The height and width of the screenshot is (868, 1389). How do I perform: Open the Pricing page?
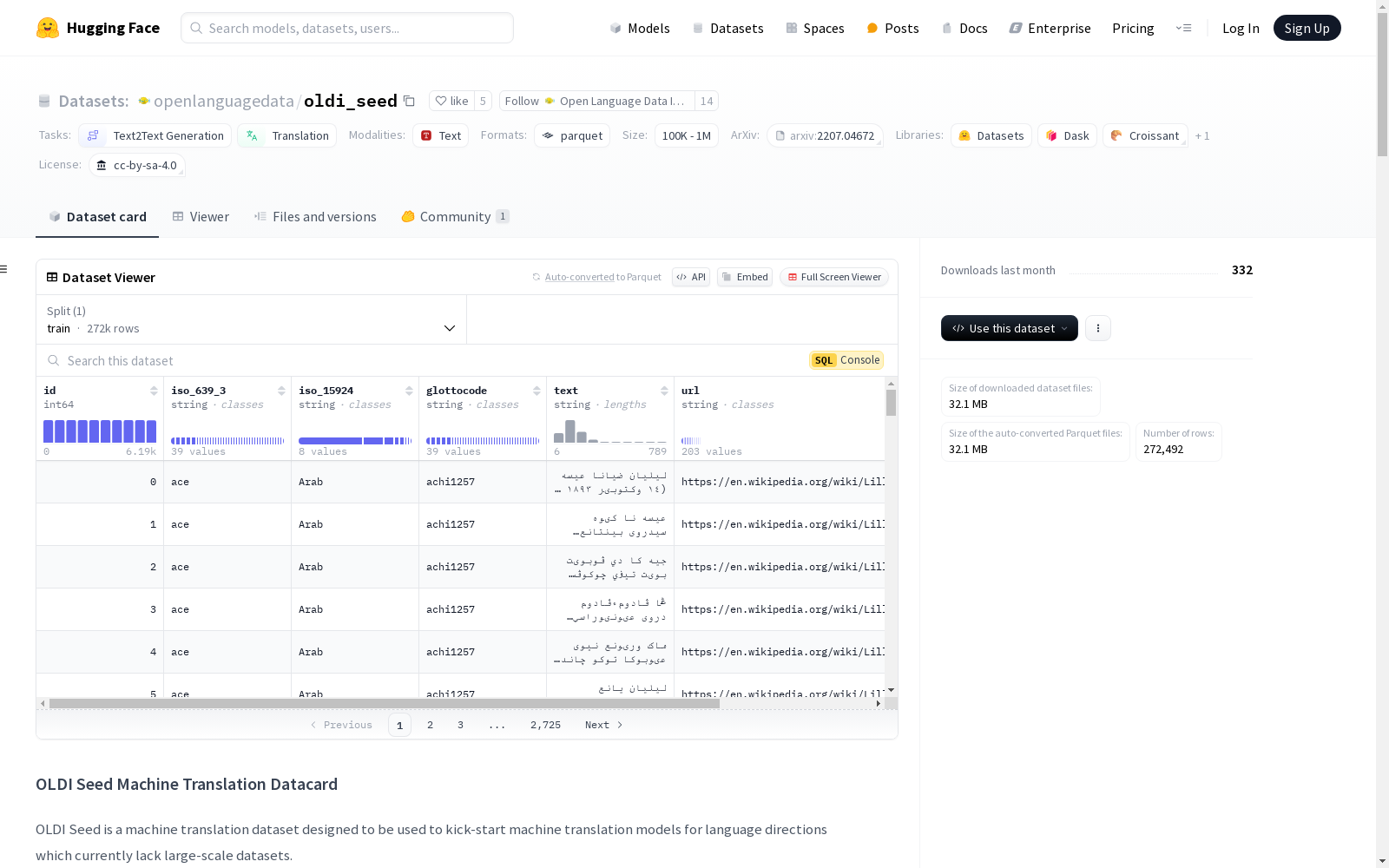coord(1133,28)
